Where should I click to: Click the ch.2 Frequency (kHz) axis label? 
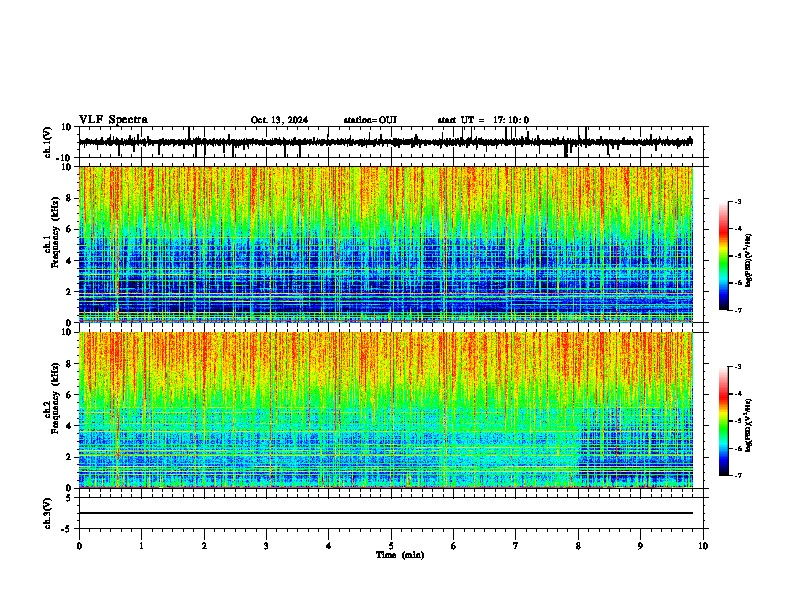point(55,398)
